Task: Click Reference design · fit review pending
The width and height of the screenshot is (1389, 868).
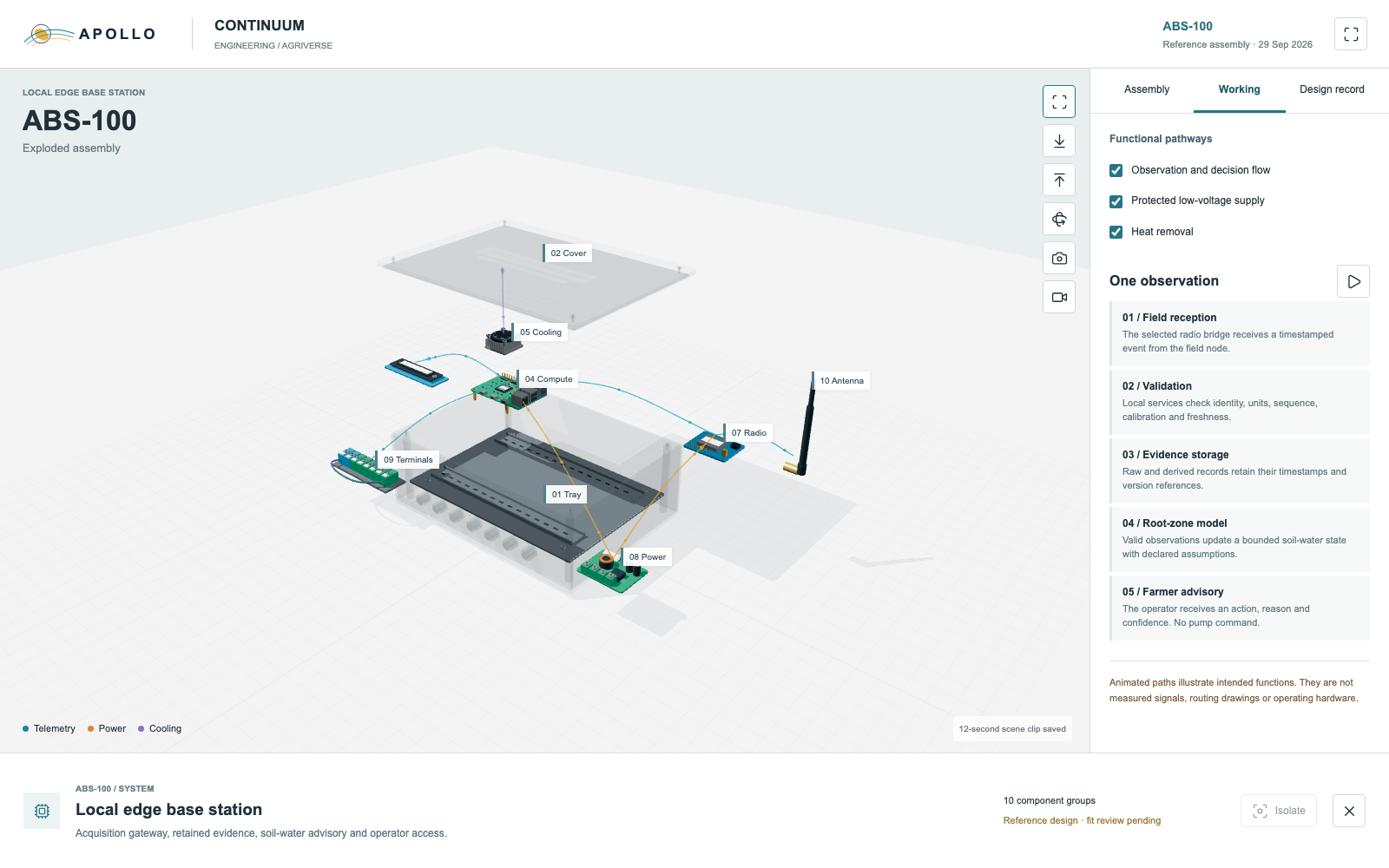Action: click(1082, 821)
